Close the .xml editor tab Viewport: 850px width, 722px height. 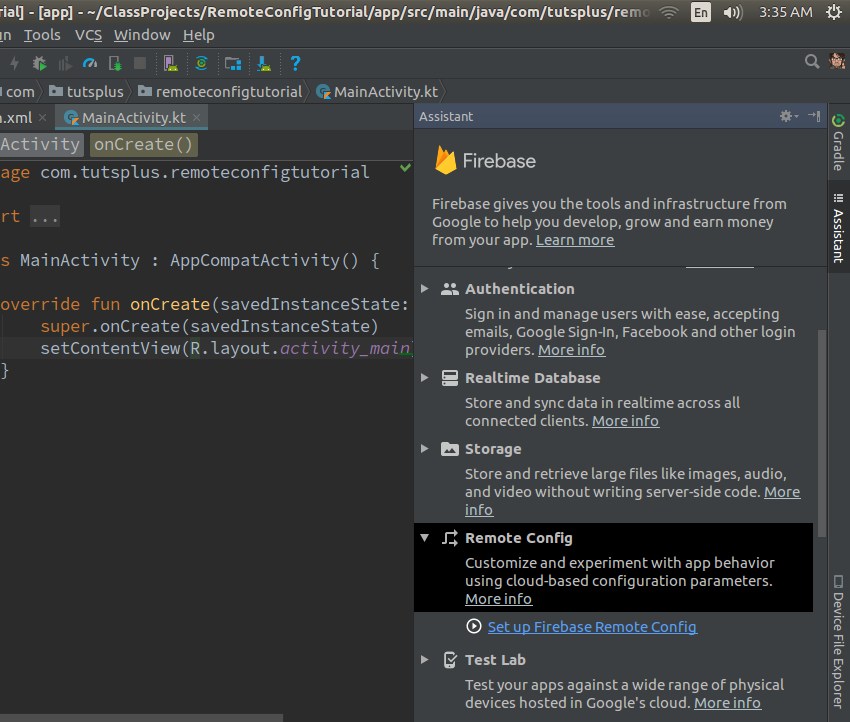(x=43, y=117)
